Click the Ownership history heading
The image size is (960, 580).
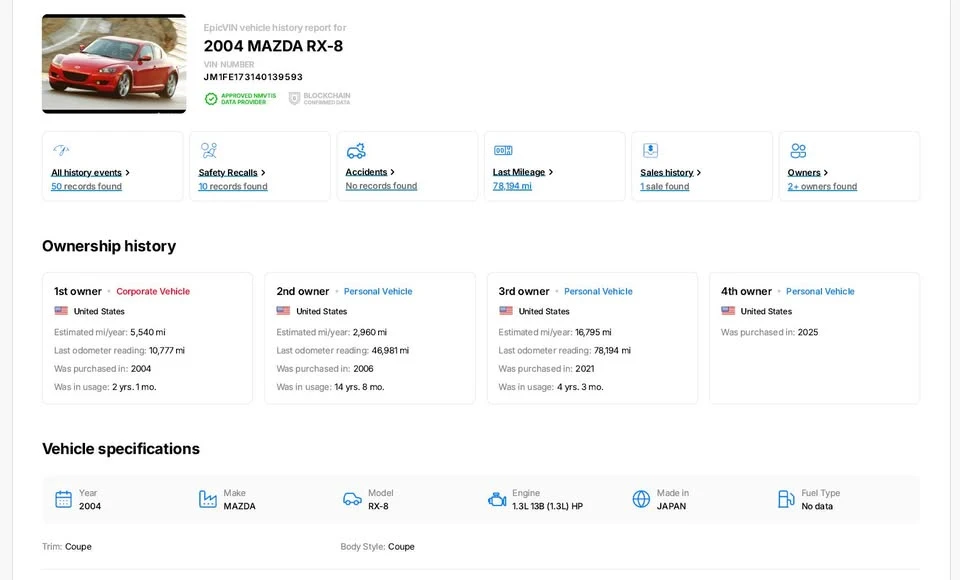point(109,246)
